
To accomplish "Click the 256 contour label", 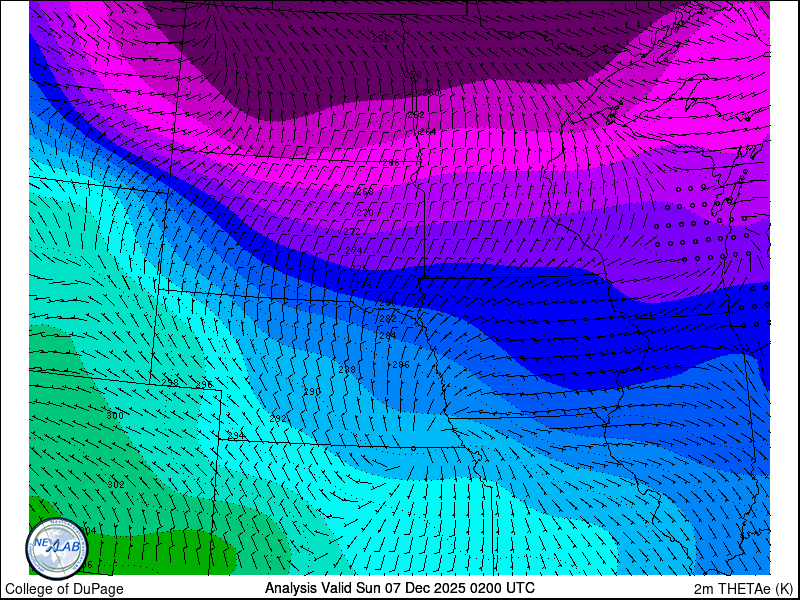I will [381, 38].
